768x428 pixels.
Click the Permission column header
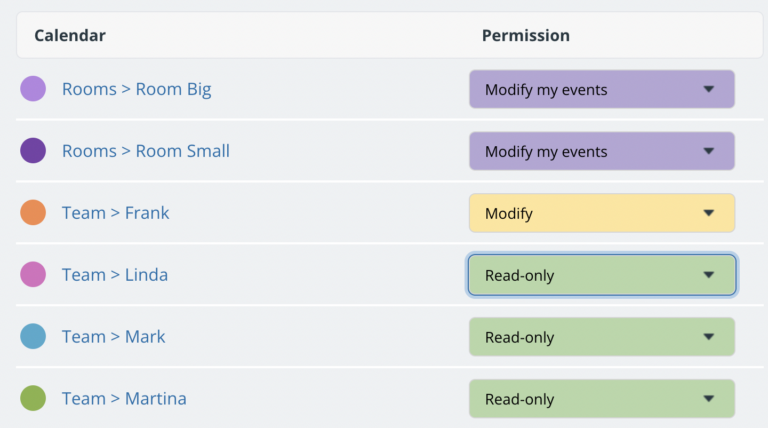click(x=526, y=36)
